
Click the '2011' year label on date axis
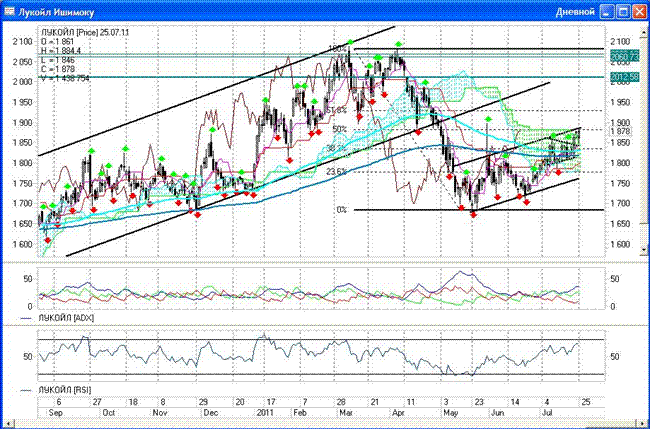(x=265, y=413)
